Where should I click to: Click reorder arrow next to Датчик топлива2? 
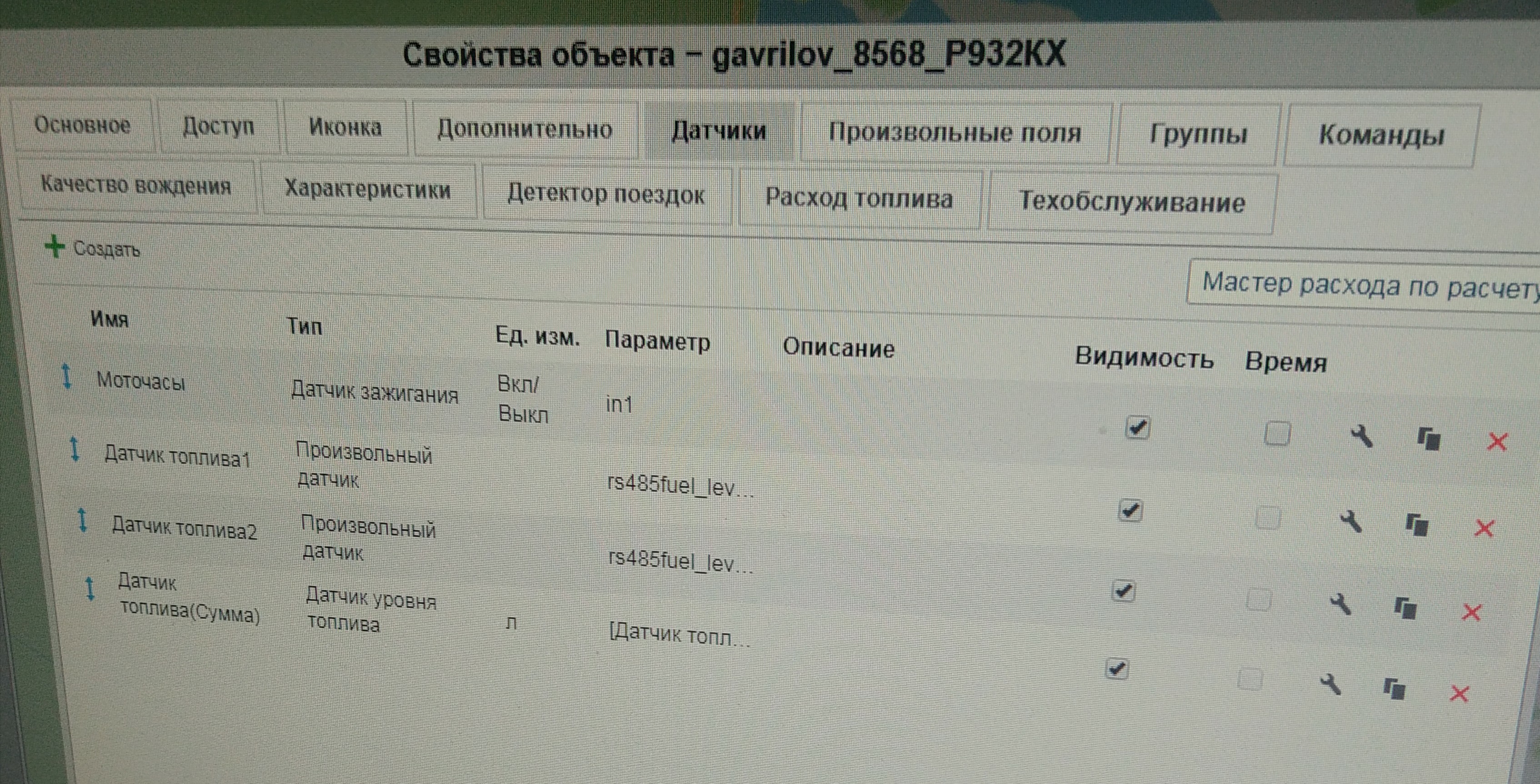tap(83, 520)
